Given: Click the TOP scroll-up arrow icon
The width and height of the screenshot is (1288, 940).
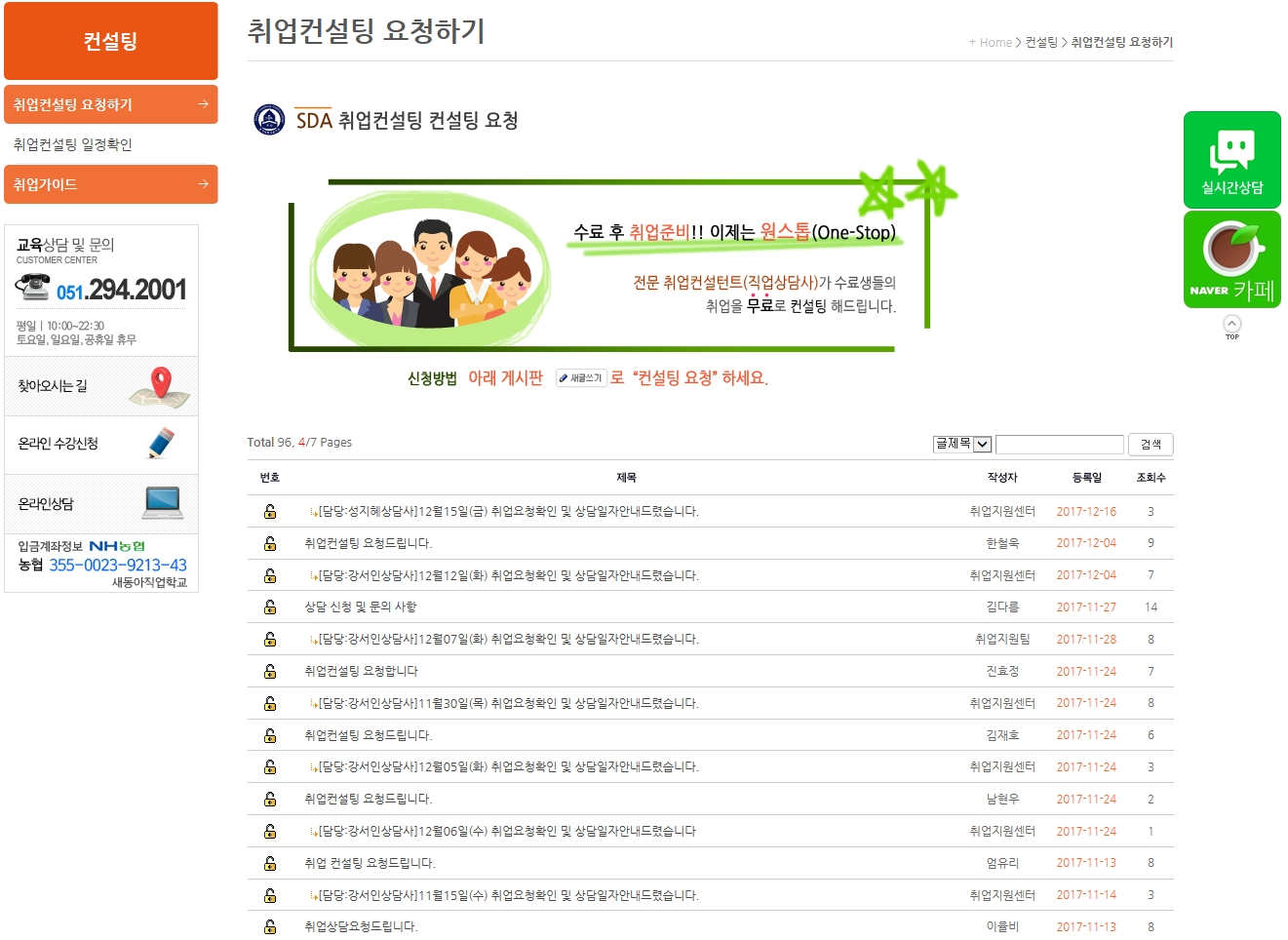Looking at the screenshot, I should click(1231, 326).
